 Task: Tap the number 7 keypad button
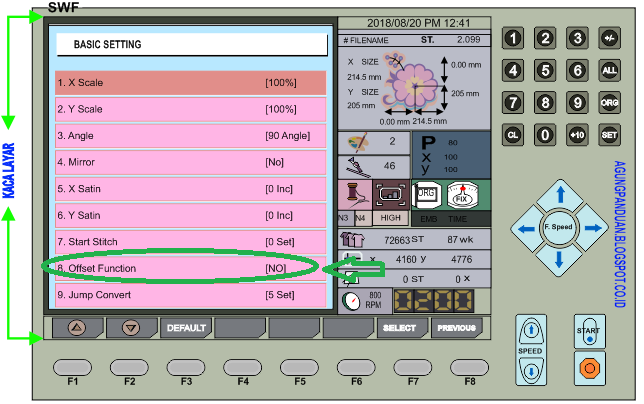(x=513, y=102)
